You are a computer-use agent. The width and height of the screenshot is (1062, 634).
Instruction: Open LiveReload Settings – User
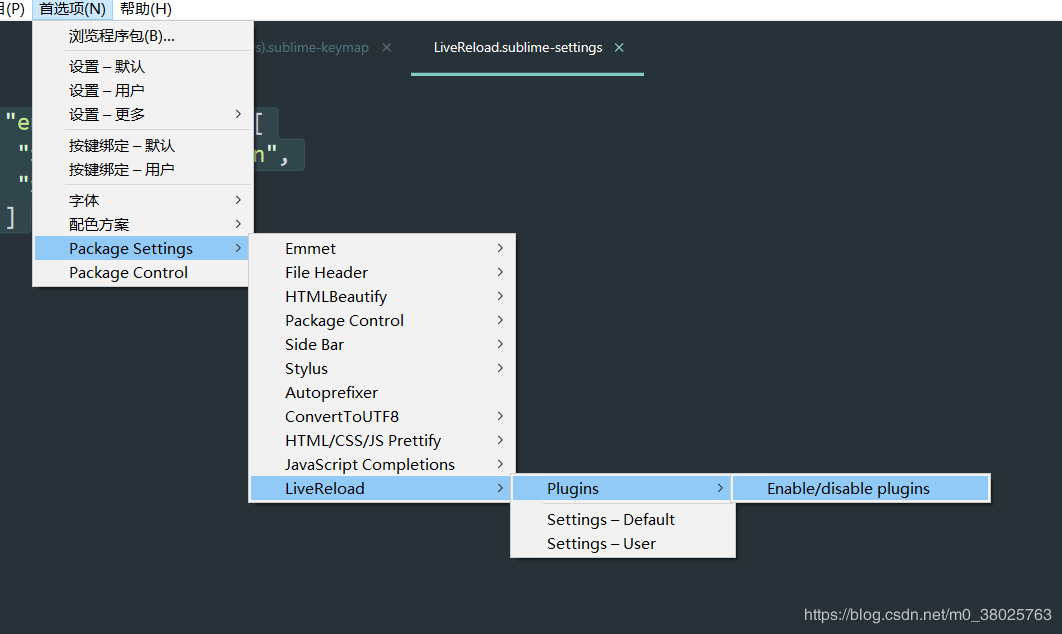[622, 544]
